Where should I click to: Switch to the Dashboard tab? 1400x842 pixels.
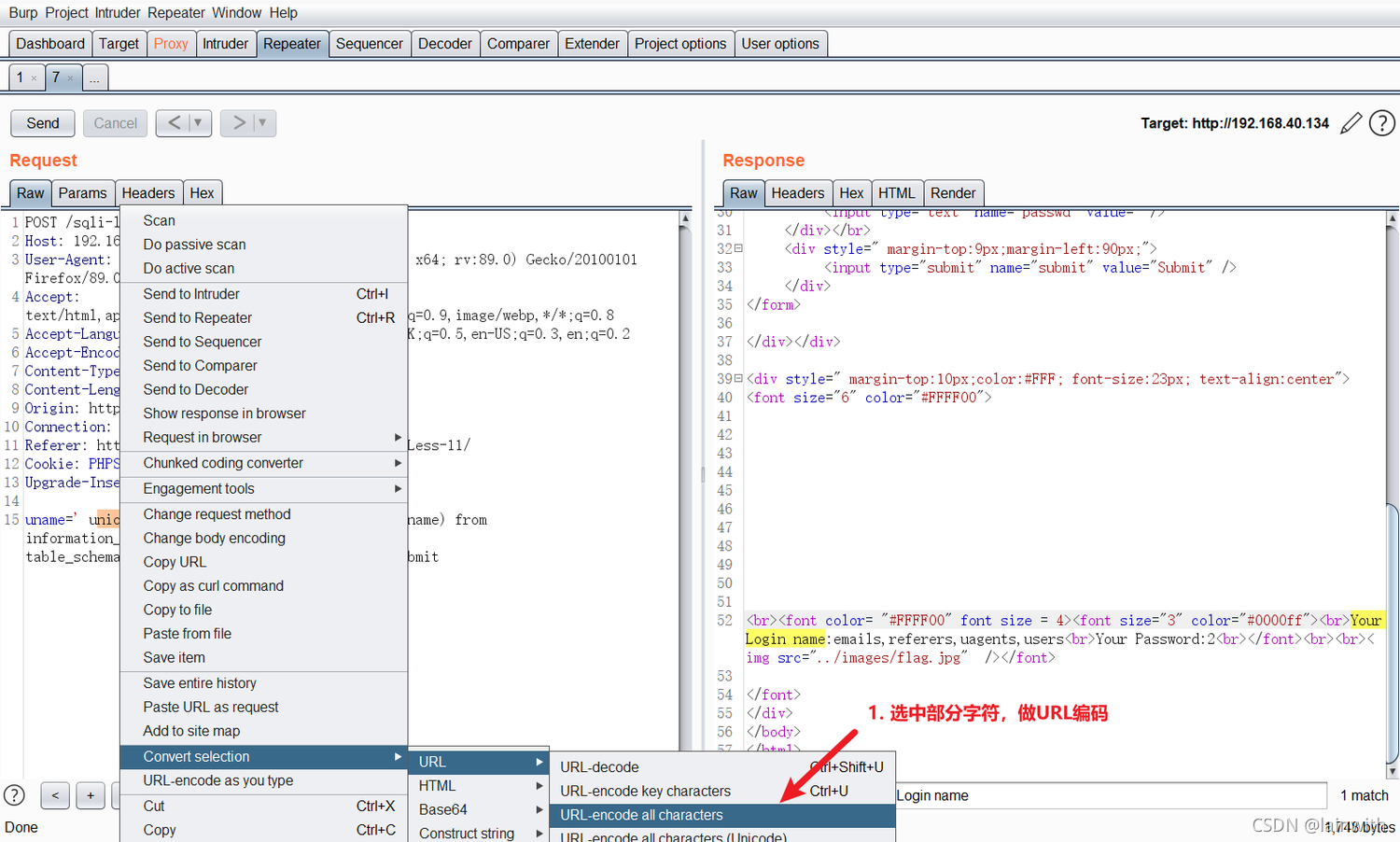tap(50, 44)
